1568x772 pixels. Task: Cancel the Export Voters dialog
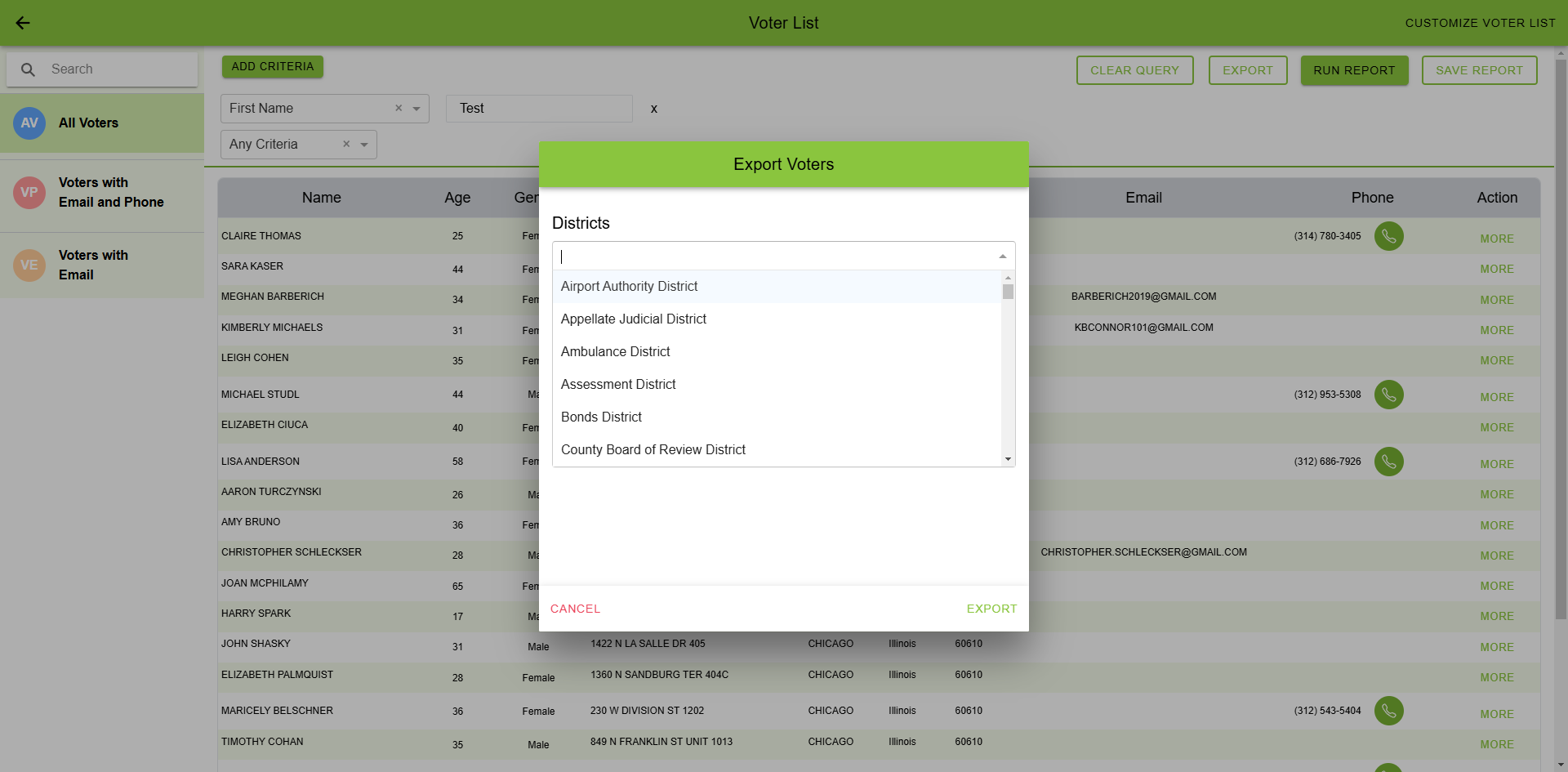(575, 609)
